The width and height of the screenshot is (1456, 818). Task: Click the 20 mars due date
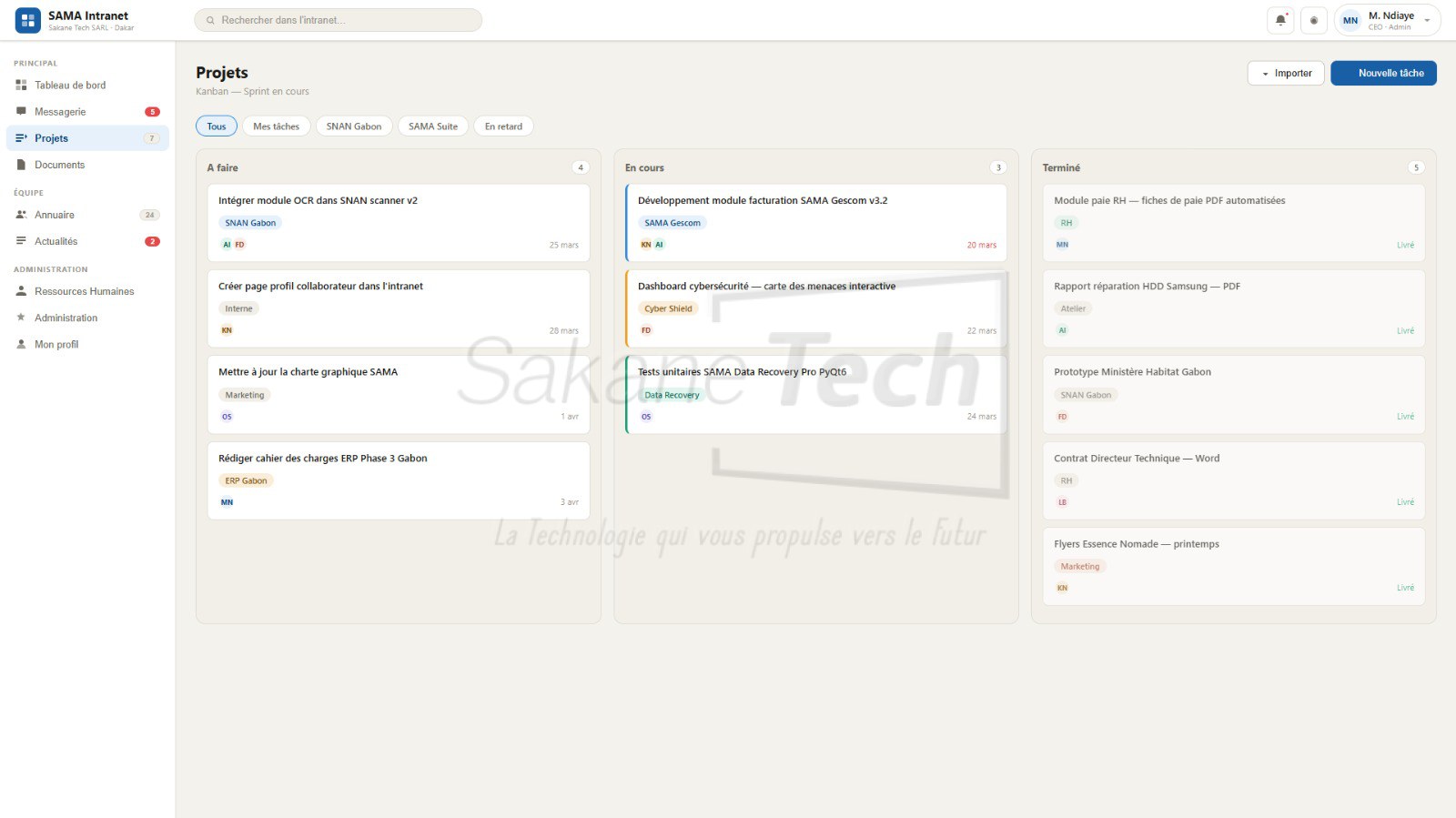(981, 245)
